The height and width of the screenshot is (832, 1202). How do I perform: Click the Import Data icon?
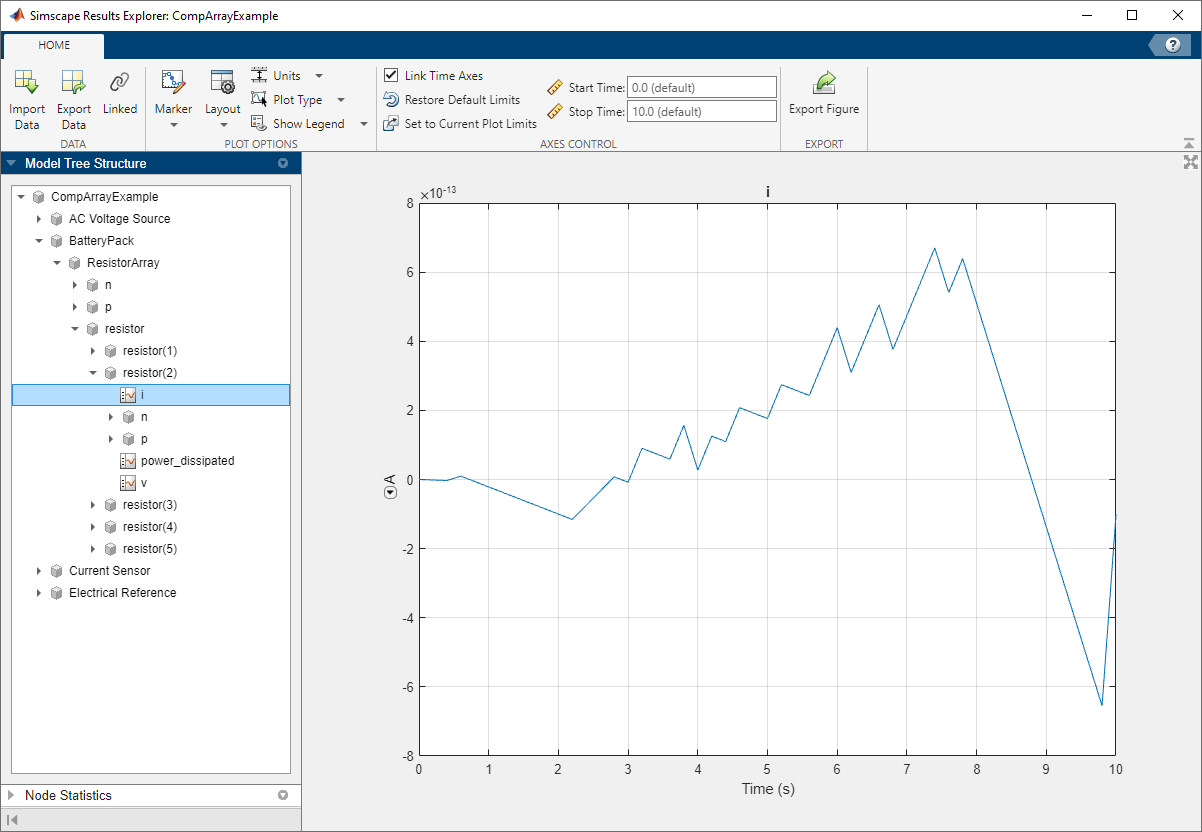[27, 84]
